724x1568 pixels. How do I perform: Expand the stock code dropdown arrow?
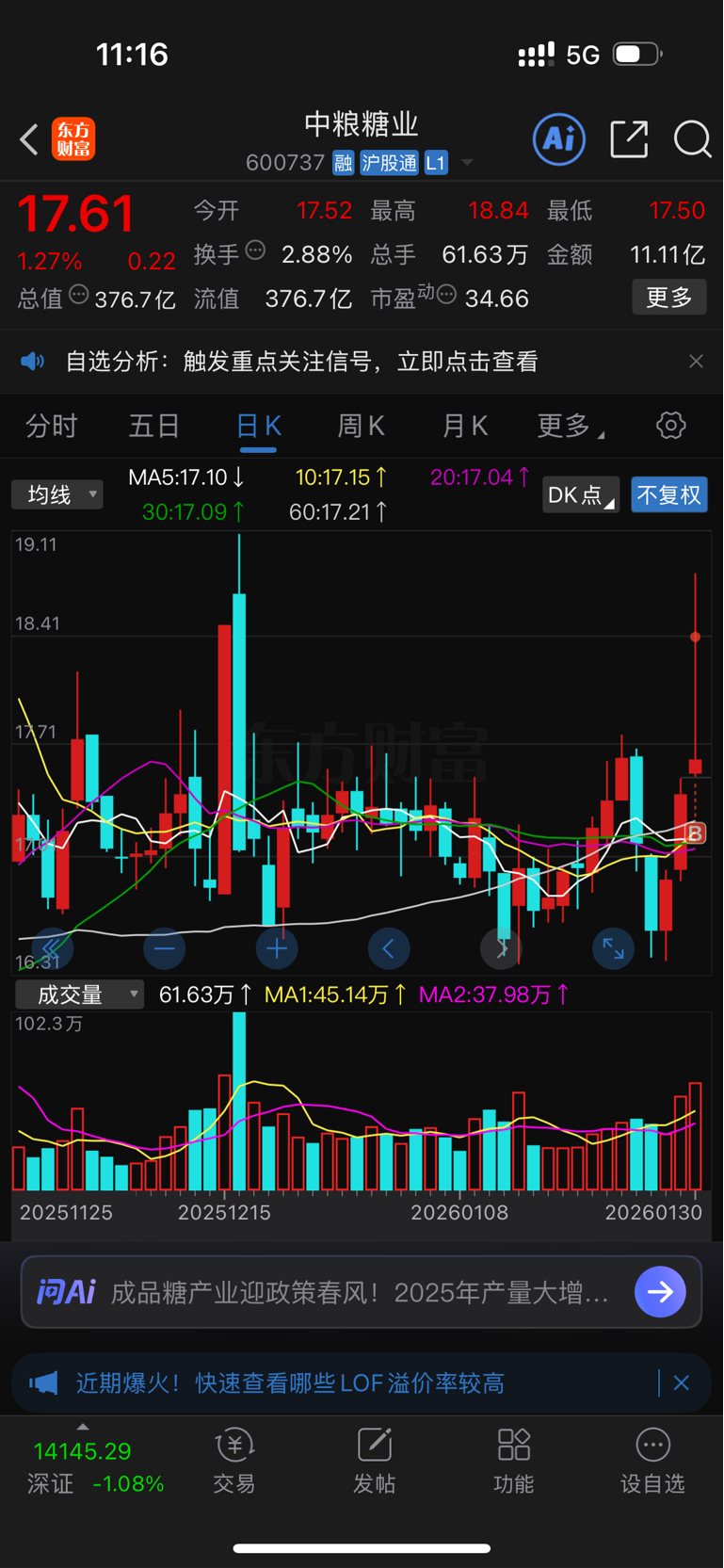[466, 163]
